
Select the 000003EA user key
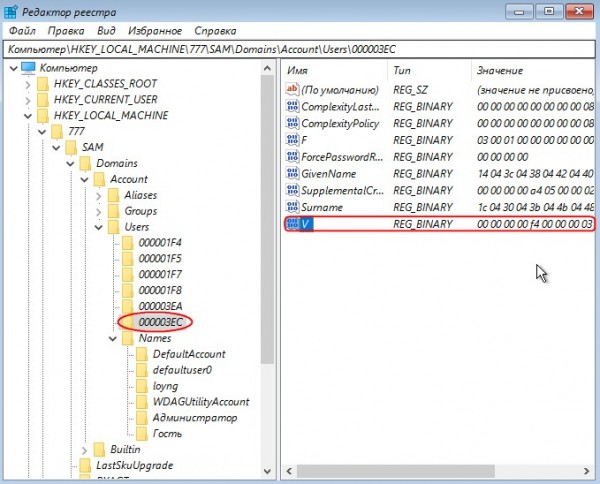160,306
